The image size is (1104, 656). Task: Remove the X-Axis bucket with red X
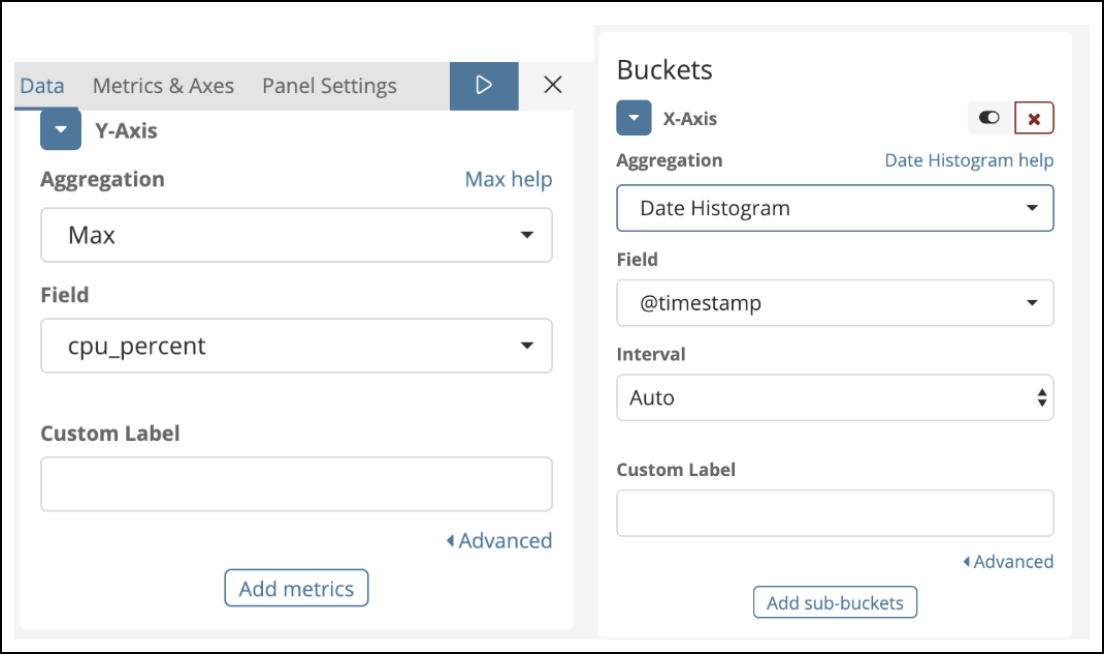click(x=1034, y=118)
